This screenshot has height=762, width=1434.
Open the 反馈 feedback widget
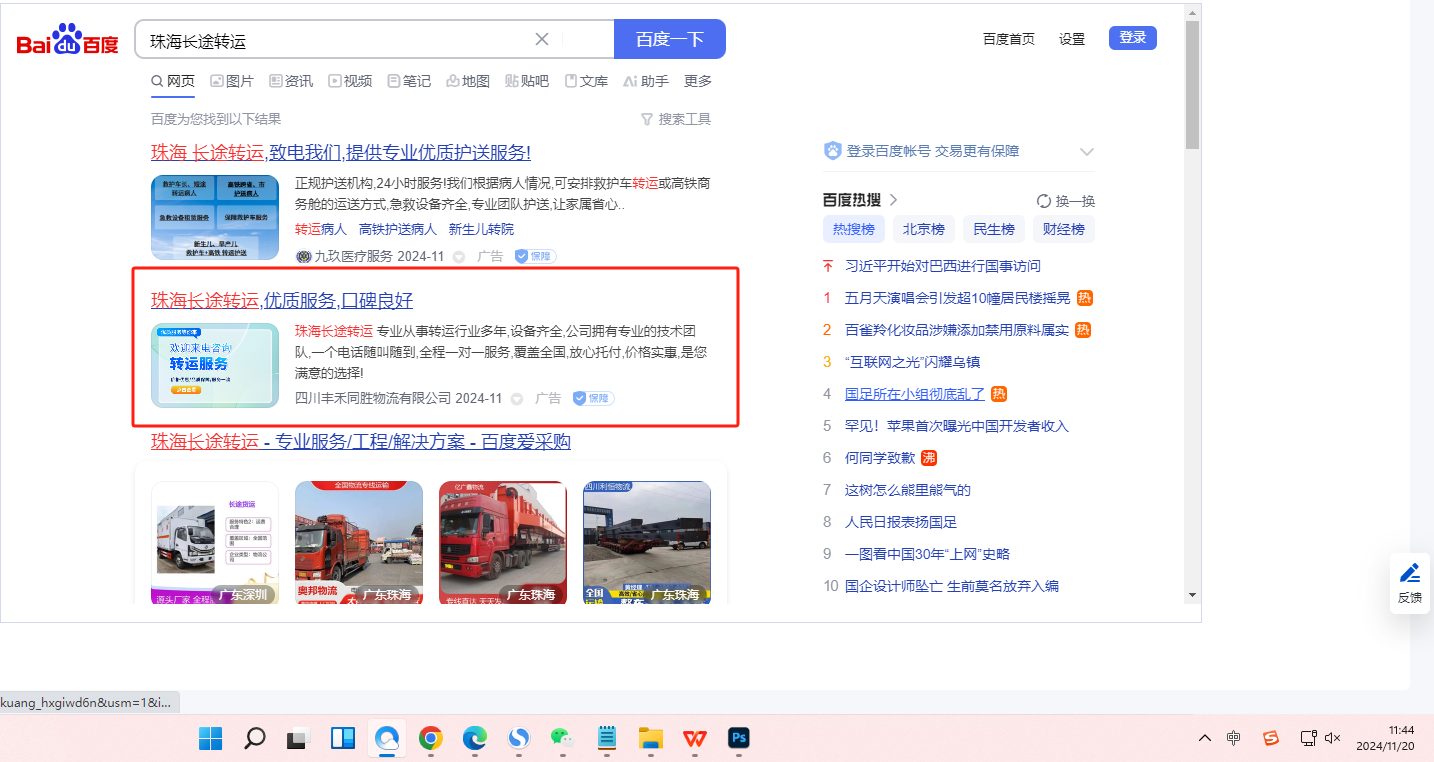click(1410, 584)
